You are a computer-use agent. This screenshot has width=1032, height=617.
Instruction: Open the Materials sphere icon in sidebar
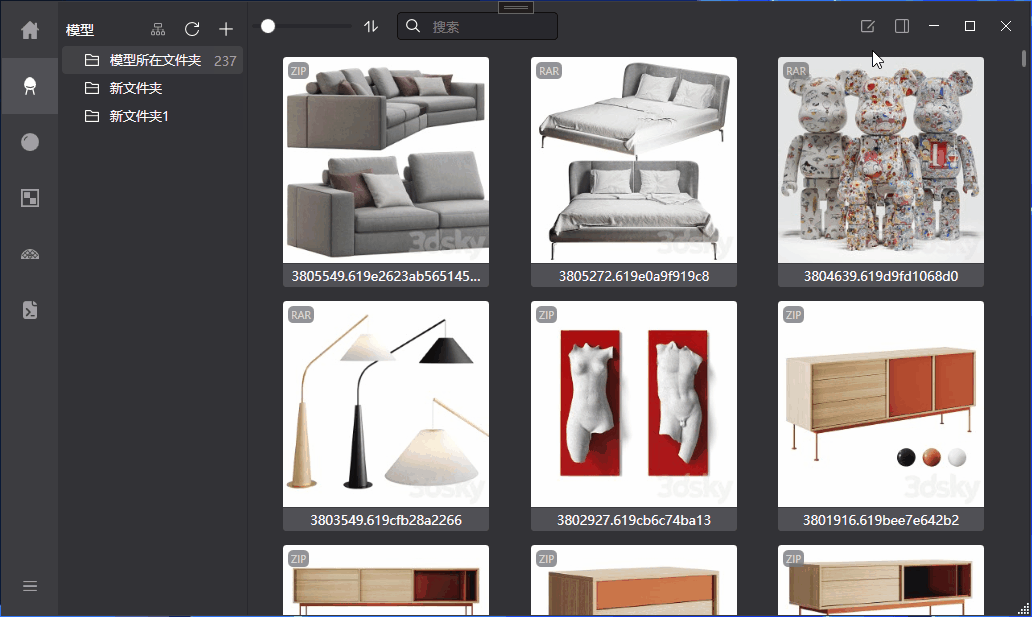click(x=30, y=142)
